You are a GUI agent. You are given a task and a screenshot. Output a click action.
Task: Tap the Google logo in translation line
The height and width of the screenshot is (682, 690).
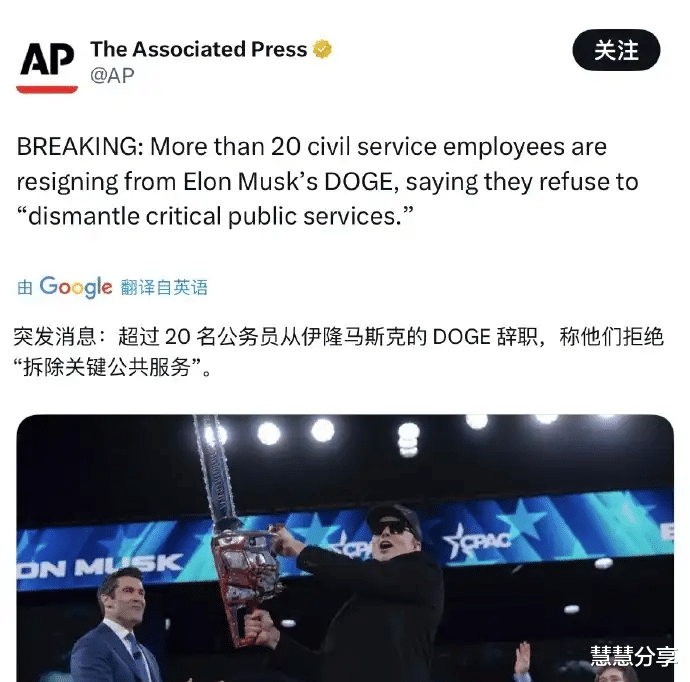pos(76,287)
